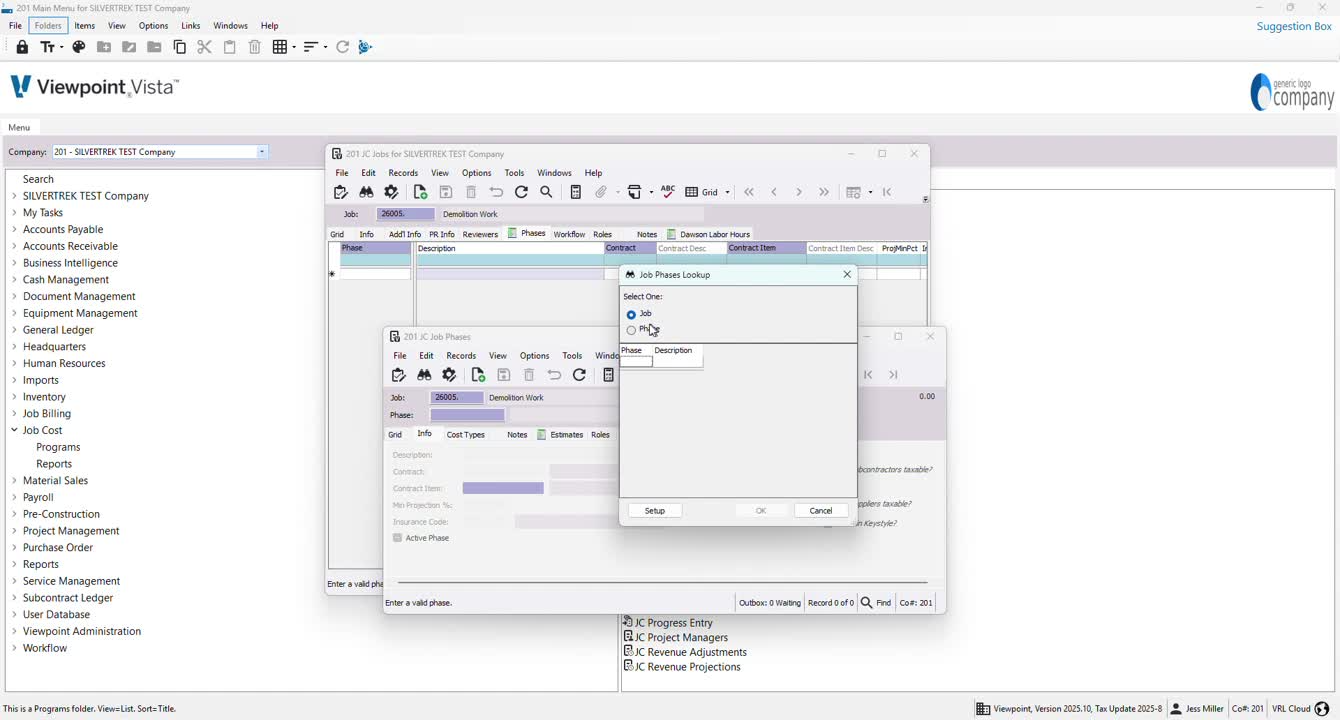1340x720 pixels.
Task: Select the Phase radio button in lookup
Action: 631,330
